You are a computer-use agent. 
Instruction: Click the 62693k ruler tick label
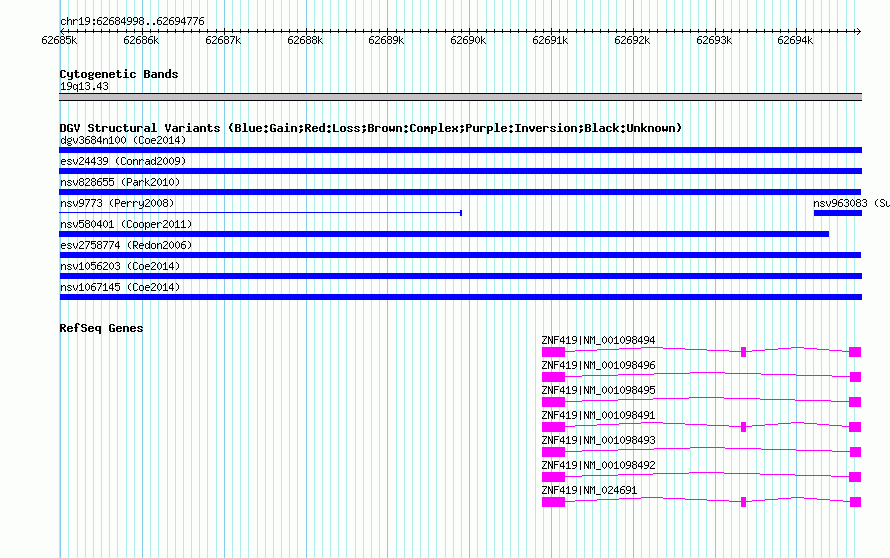[714, 40]
